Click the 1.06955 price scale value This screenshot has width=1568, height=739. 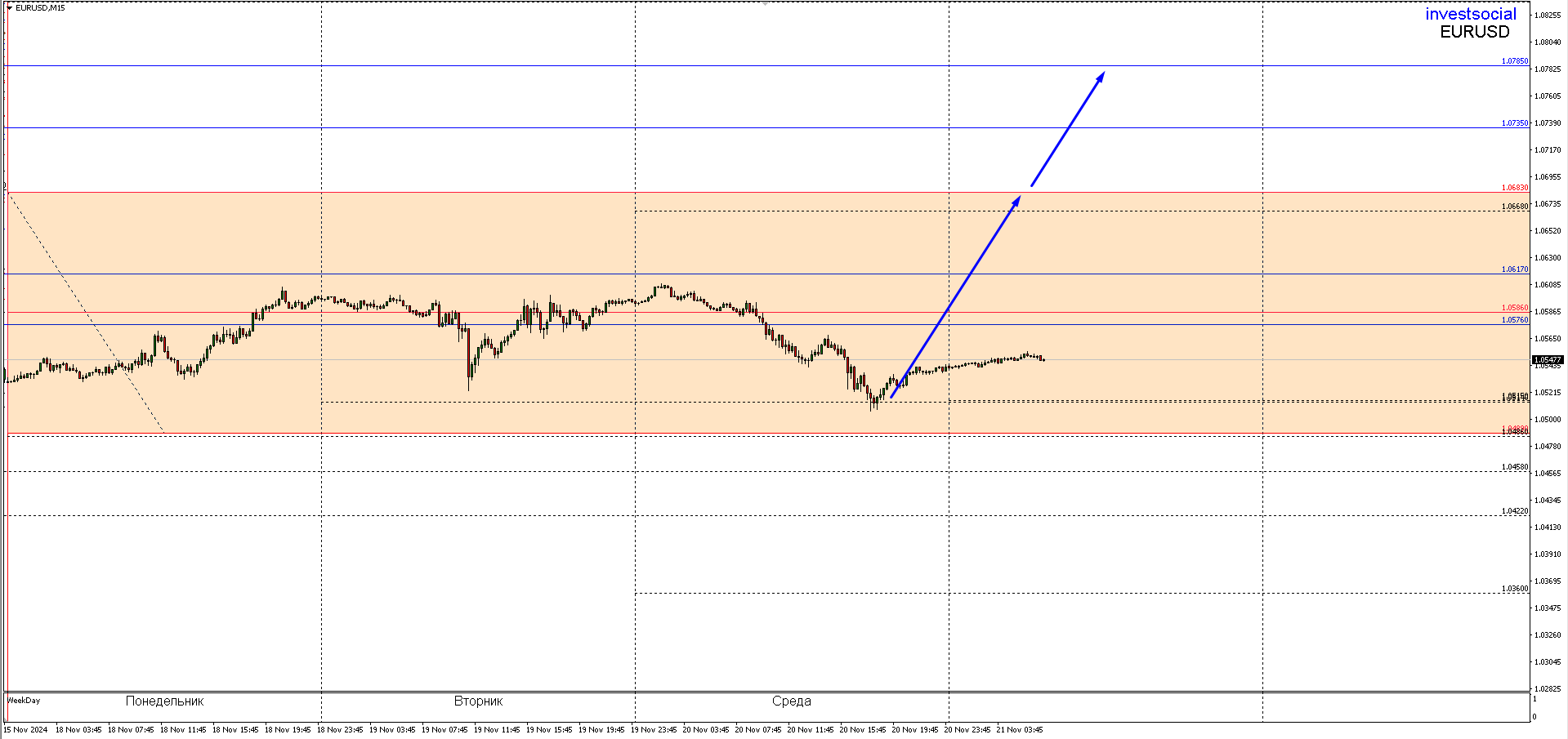click(1548, 176)
